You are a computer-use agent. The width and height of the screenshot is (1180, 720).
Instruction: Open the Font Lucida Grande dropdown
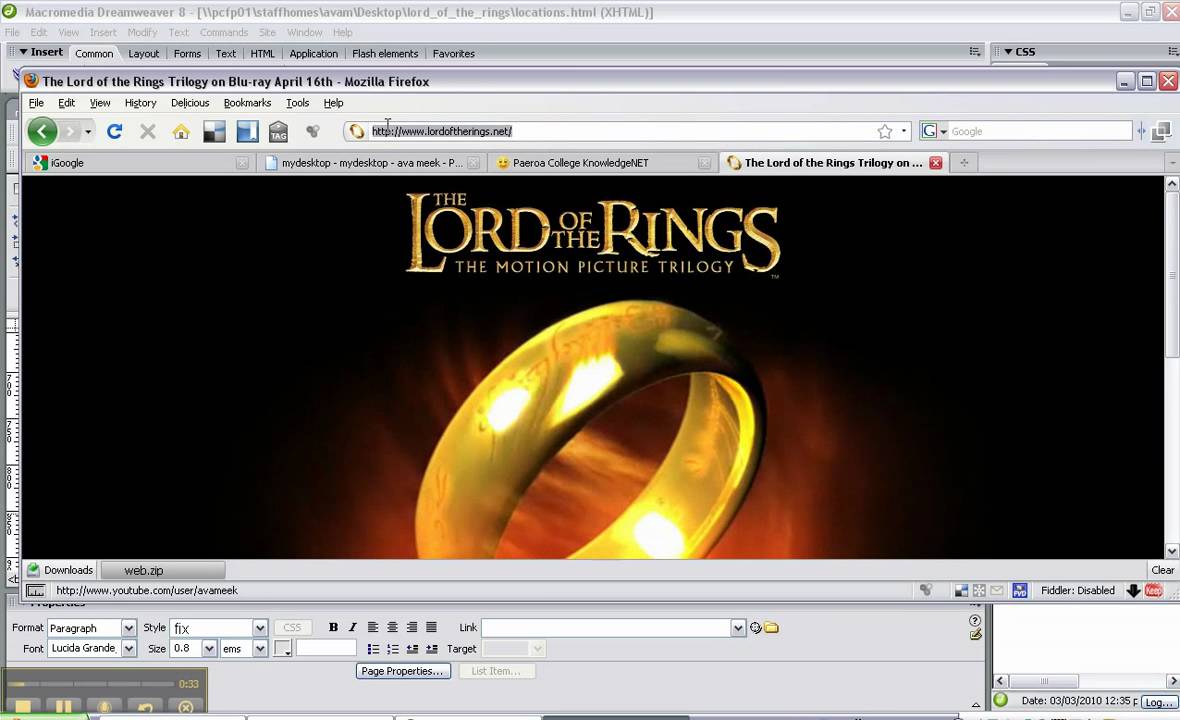[x=129, y=649]
